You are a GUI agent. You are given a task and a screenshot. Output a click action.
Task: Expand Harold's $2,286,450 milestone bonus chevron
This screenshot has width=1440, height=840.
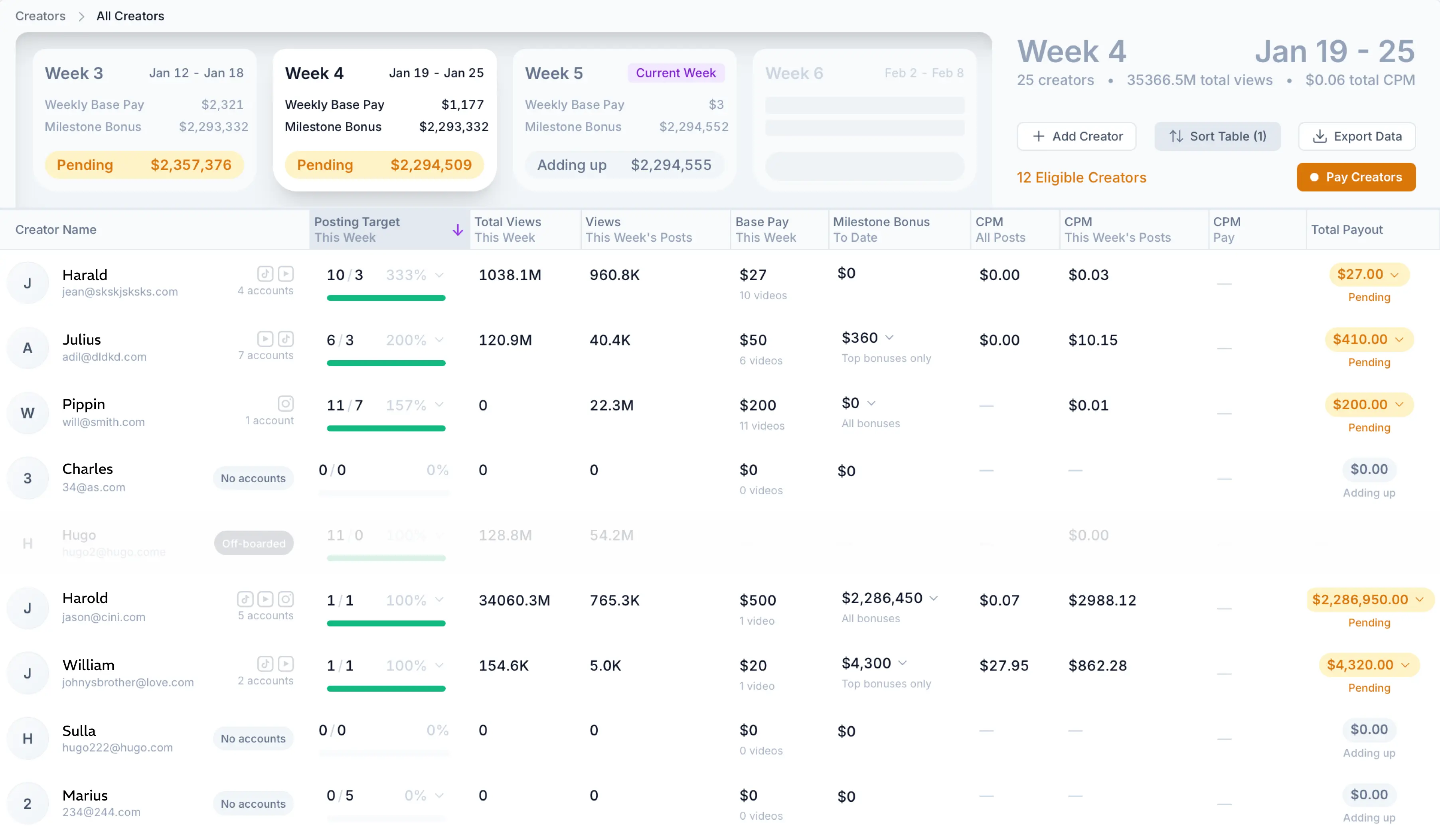(934, 598)
